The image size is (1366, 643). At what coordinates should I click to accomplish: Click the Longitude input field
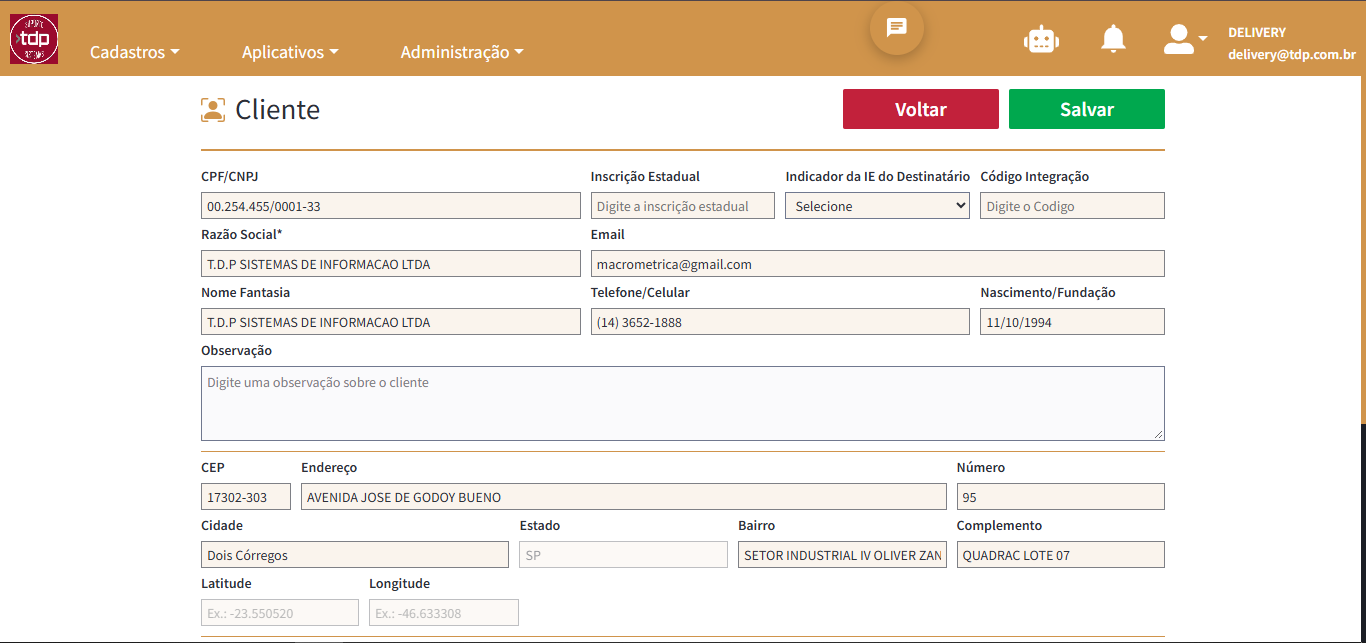click(x=444, y=613)
